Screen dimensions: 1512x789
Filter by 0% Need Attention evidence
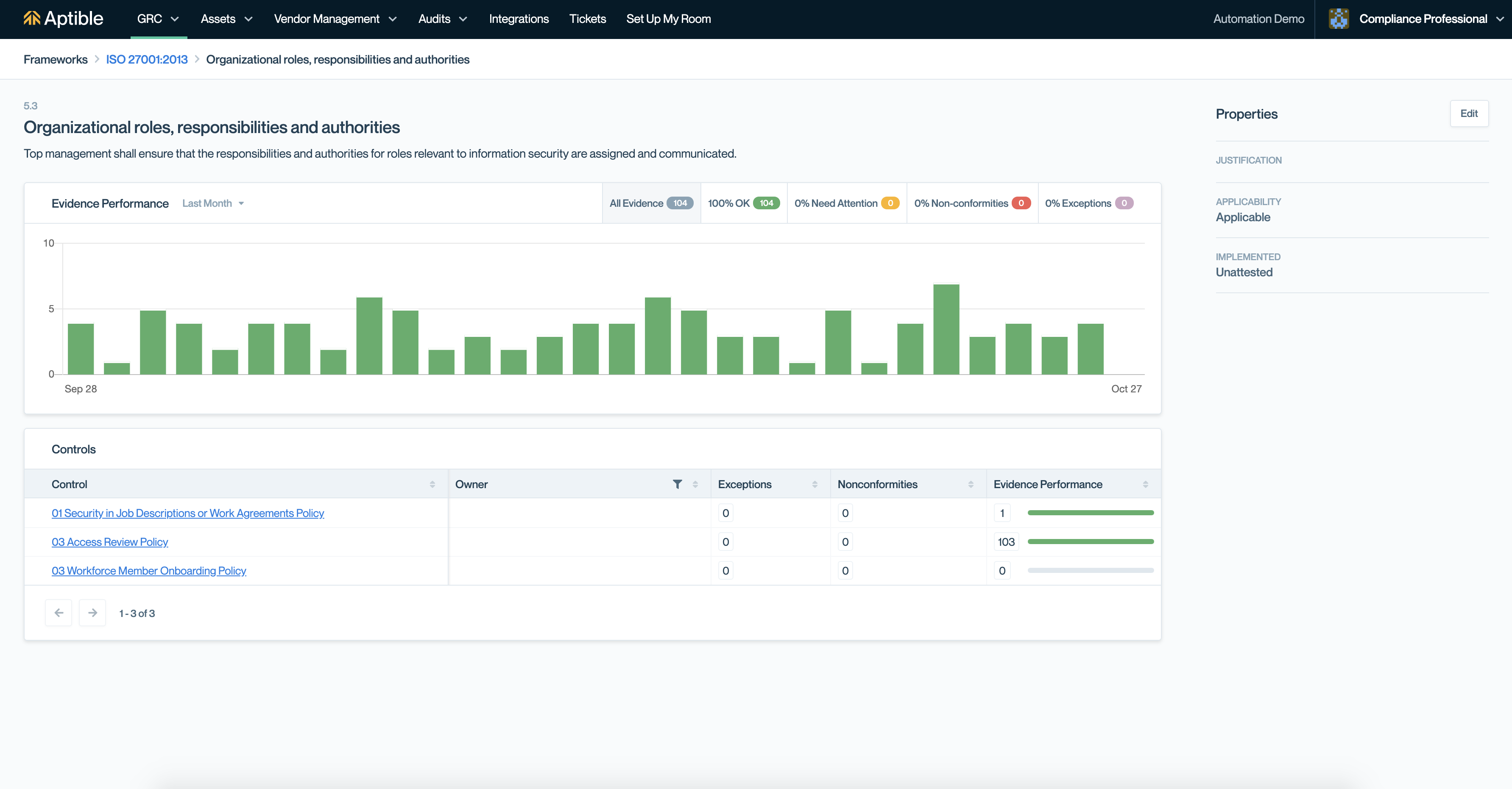846,203
